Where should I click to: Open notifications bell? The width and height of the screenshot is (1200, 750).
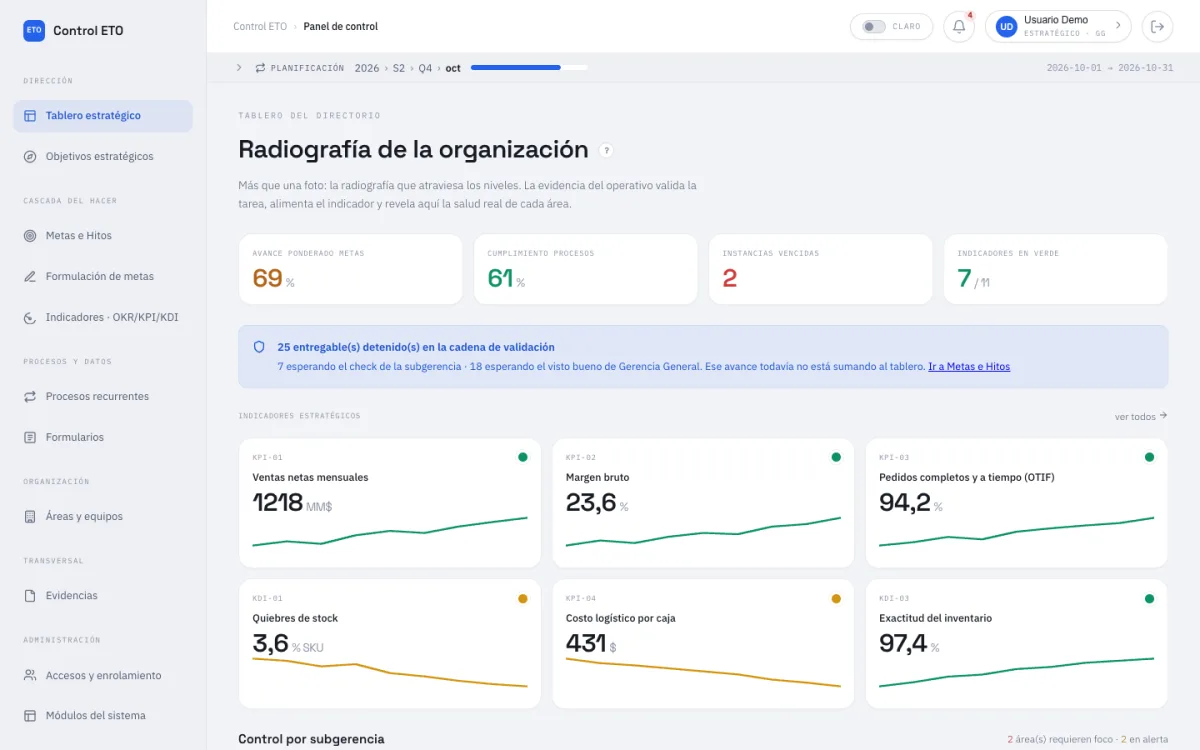coord(959,27)
